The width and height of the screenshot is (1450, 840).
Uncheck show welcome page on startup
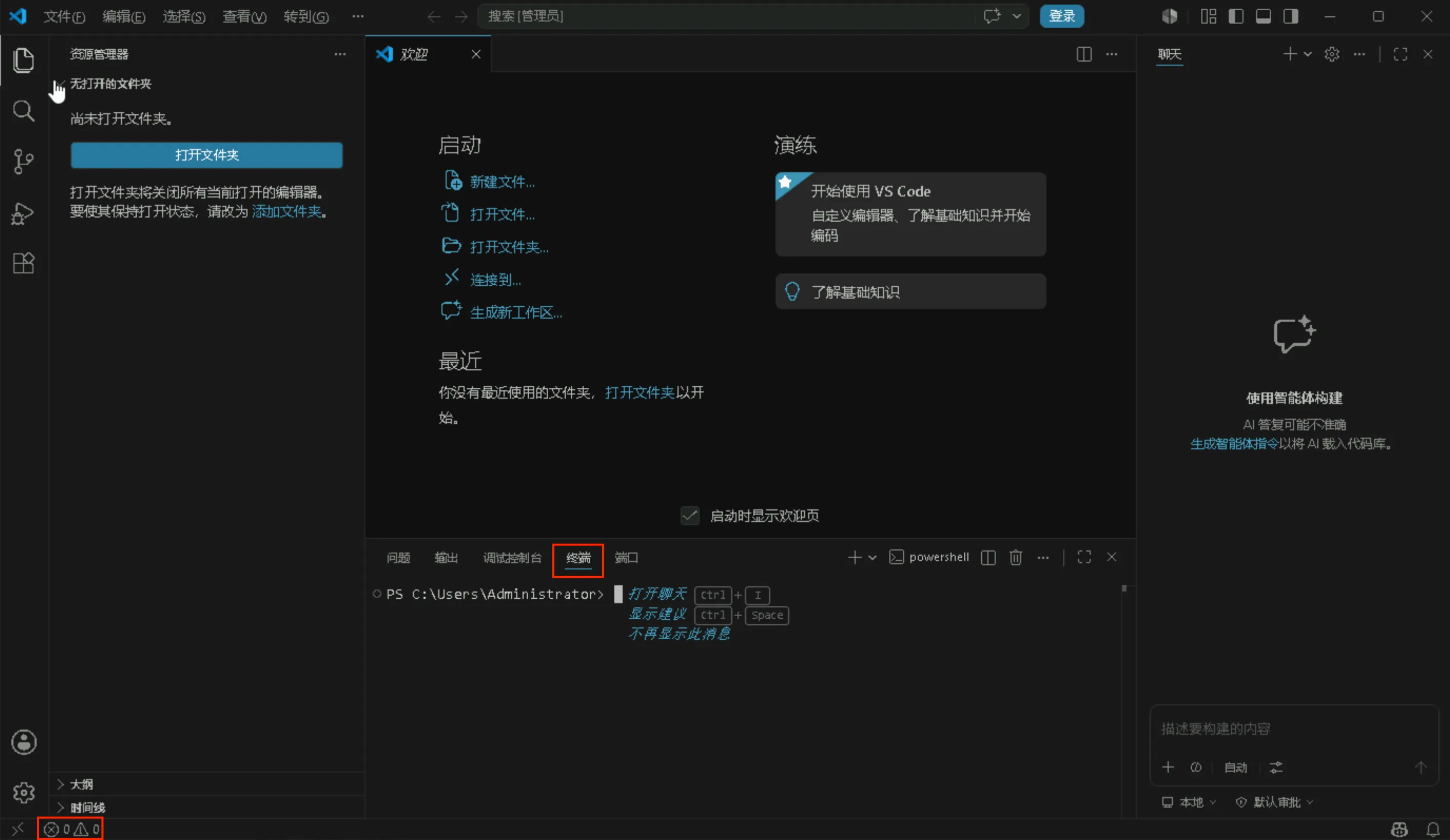point(690,515)
